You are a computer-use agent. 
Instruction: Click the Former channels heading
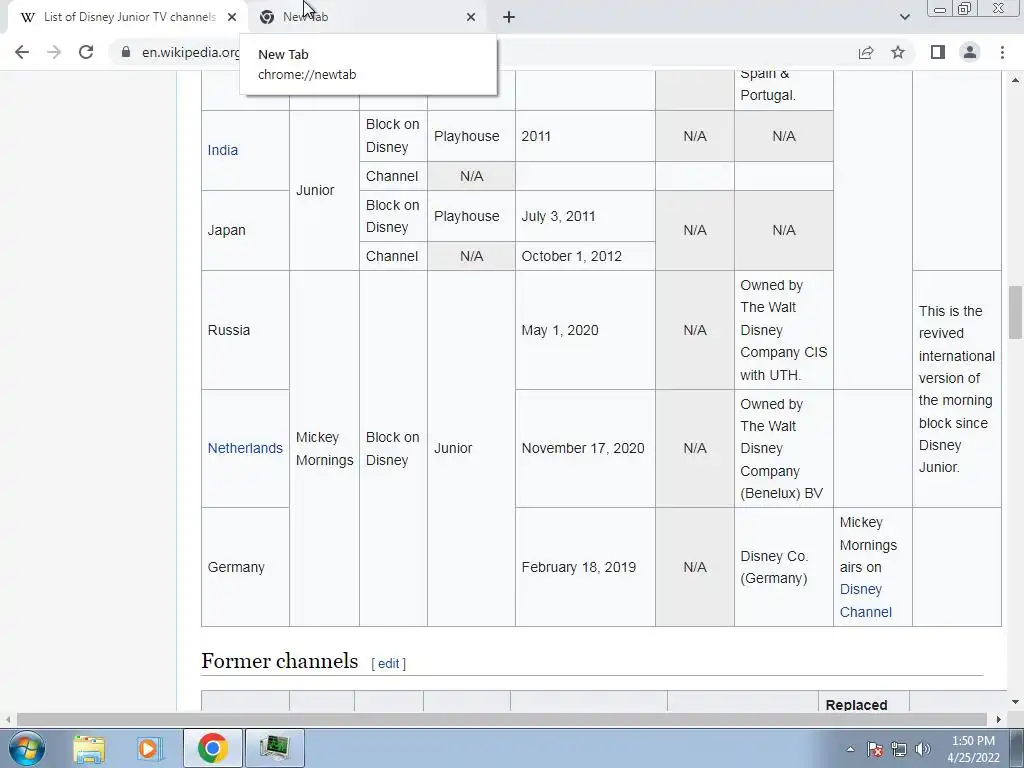tap(280, 661)
